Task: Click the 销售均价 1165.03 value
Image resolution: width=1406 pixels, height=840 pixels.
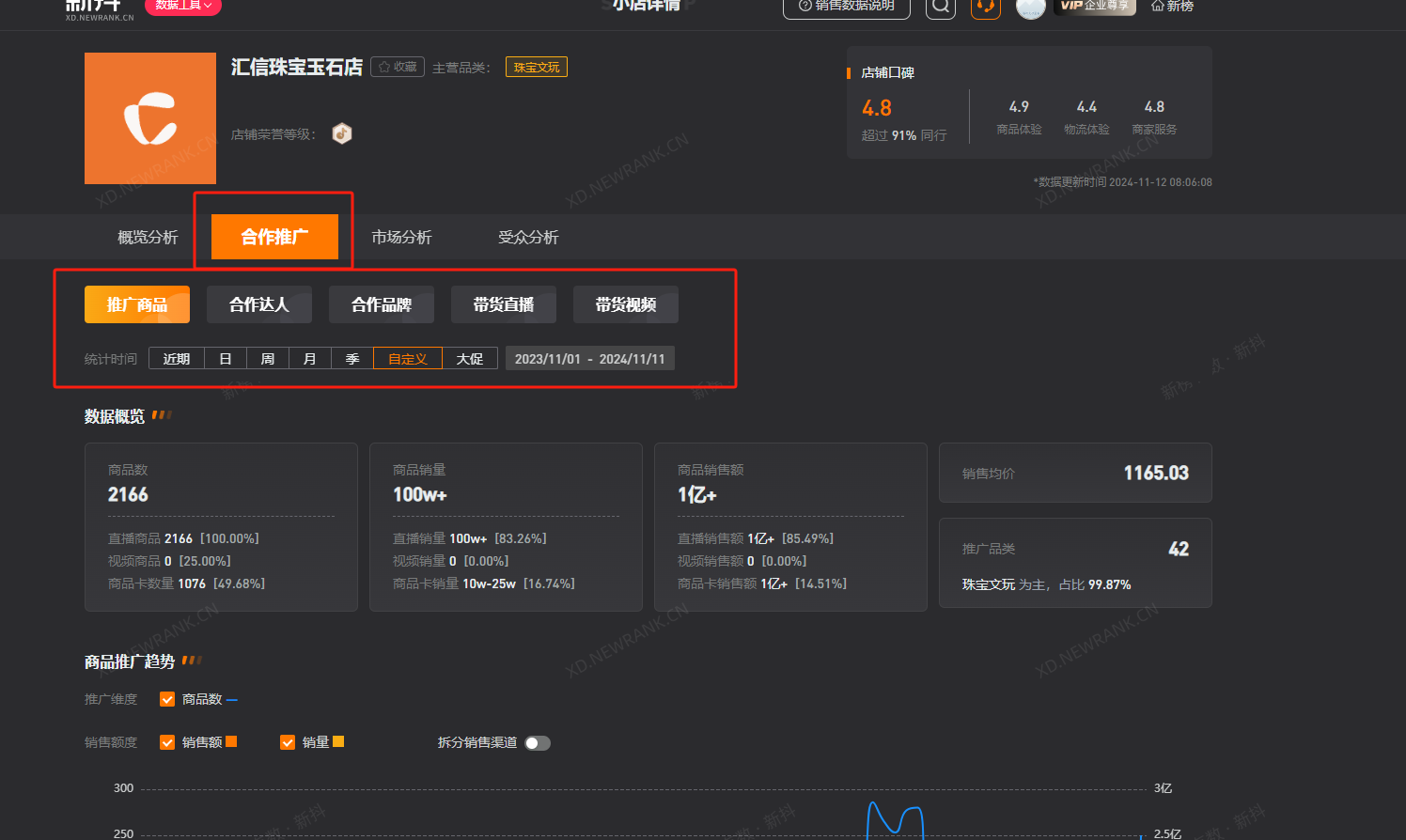Action: [1156, 473]
